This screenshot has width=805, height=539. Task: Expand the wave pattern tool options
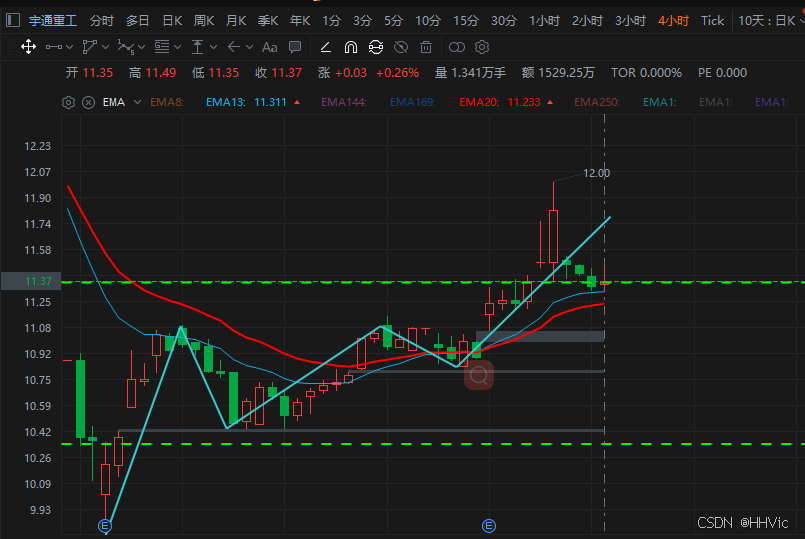pyautogui.click(x=141, y=47)
